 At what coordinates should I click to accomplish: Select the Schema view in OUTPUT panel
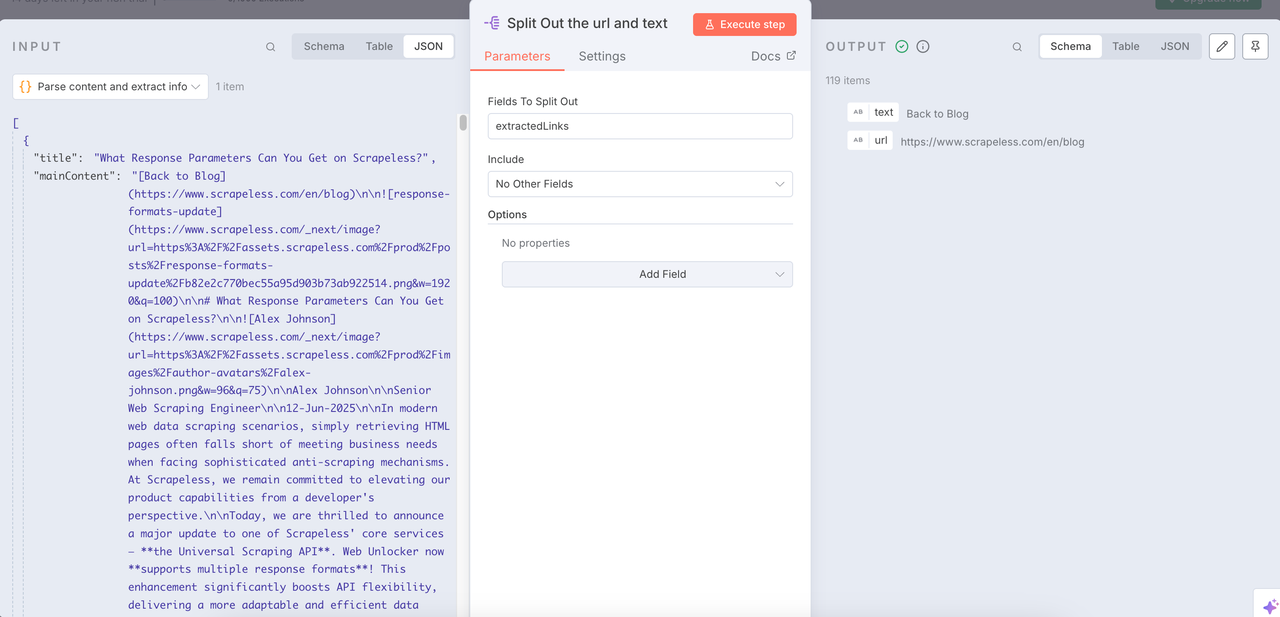coord(1070,47)
